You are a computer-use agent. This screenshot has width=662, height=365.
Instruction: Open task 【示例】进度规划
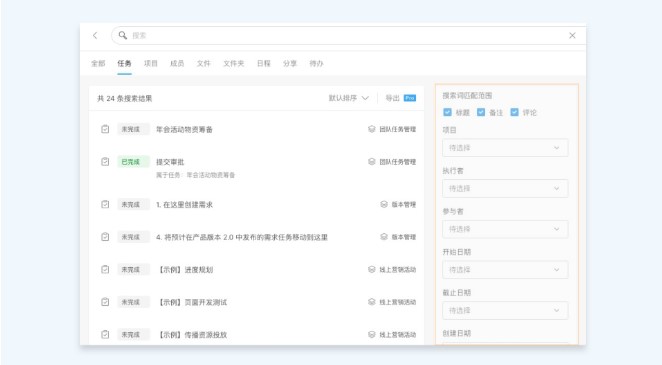186,270
